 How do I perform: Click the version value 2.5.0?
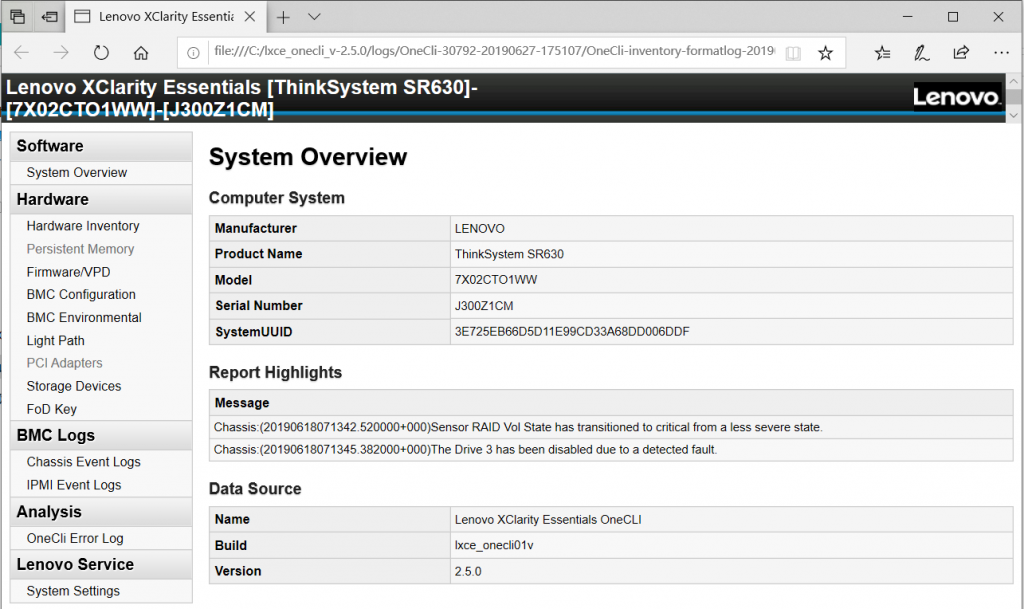468,571
